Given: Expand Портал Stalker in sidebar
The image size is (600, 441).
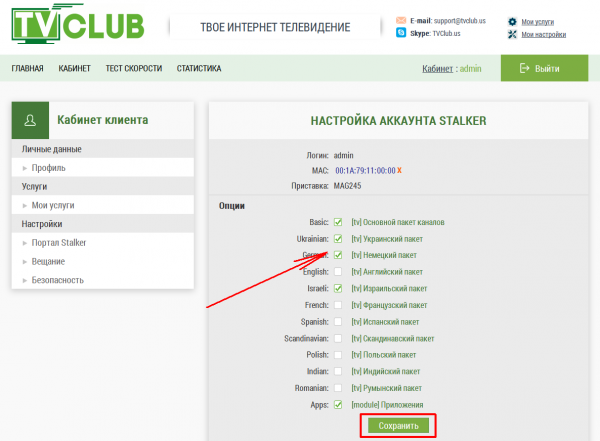Looking at the screenshot, I should [61, 243].
